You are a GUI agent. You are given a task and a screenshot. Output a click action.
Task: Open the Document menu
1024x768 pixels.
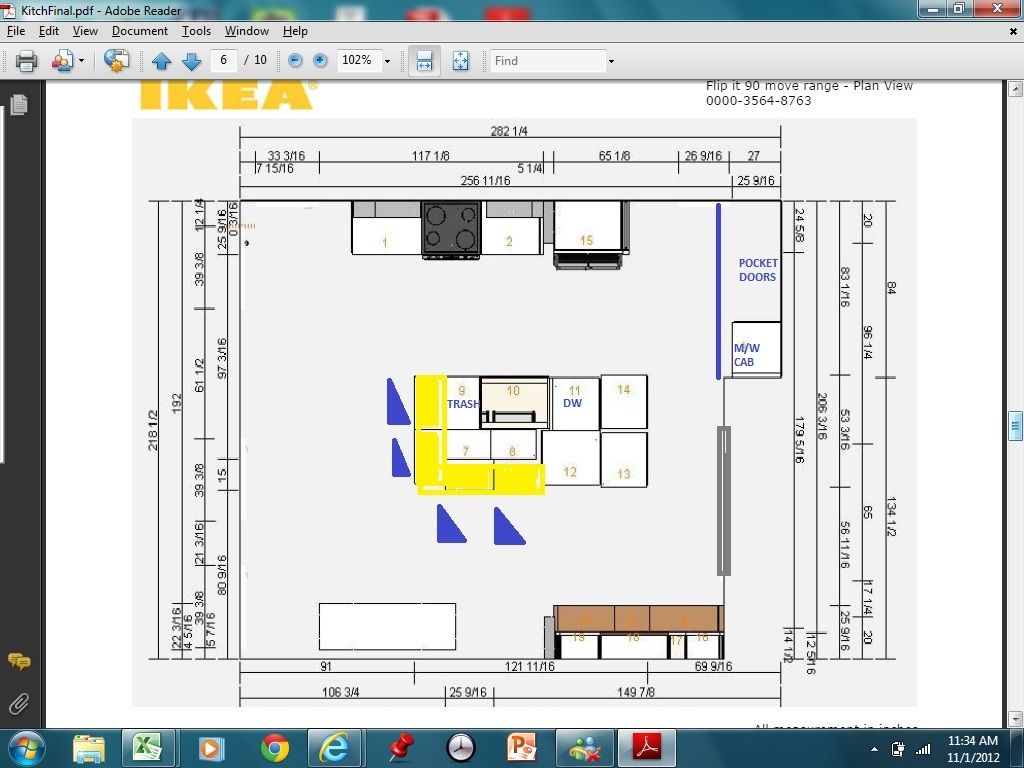coord(139,31)
